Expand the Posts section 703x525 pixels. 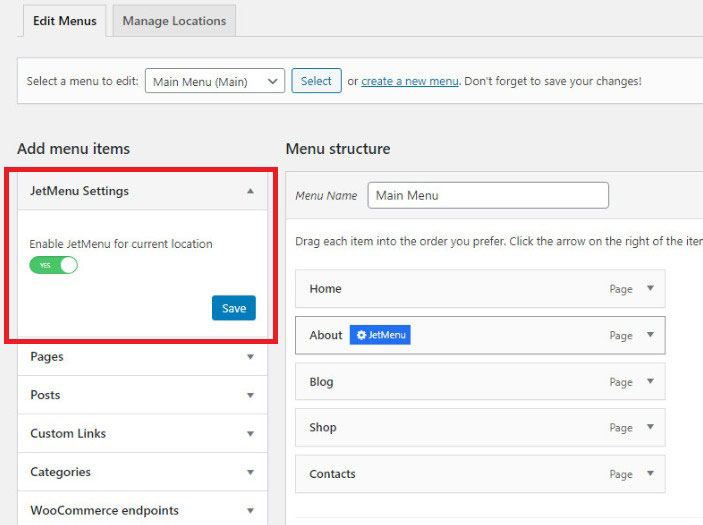click(250, 395)
